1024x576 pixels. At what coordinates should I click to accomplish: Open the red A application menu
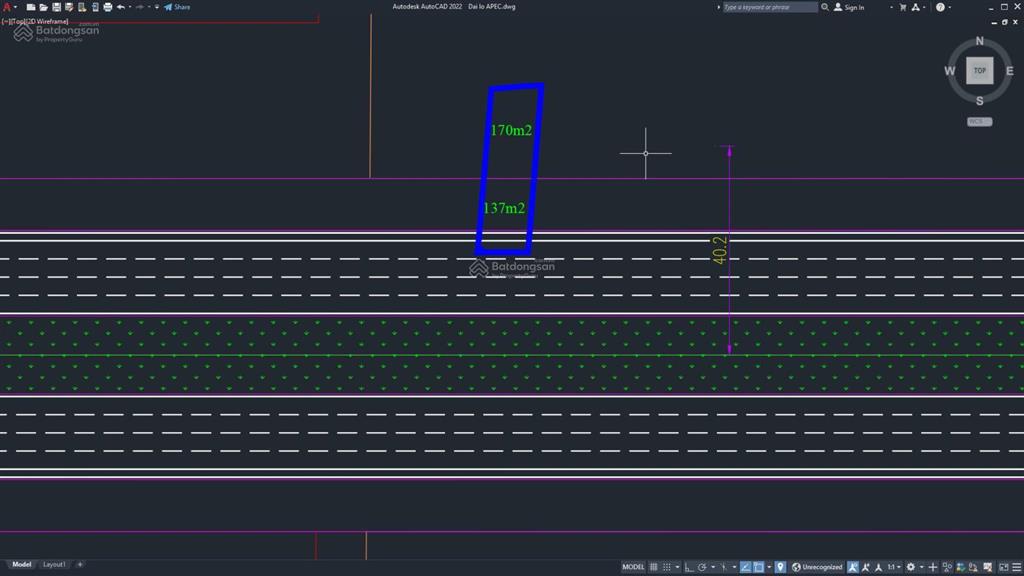tap(6, 6)
